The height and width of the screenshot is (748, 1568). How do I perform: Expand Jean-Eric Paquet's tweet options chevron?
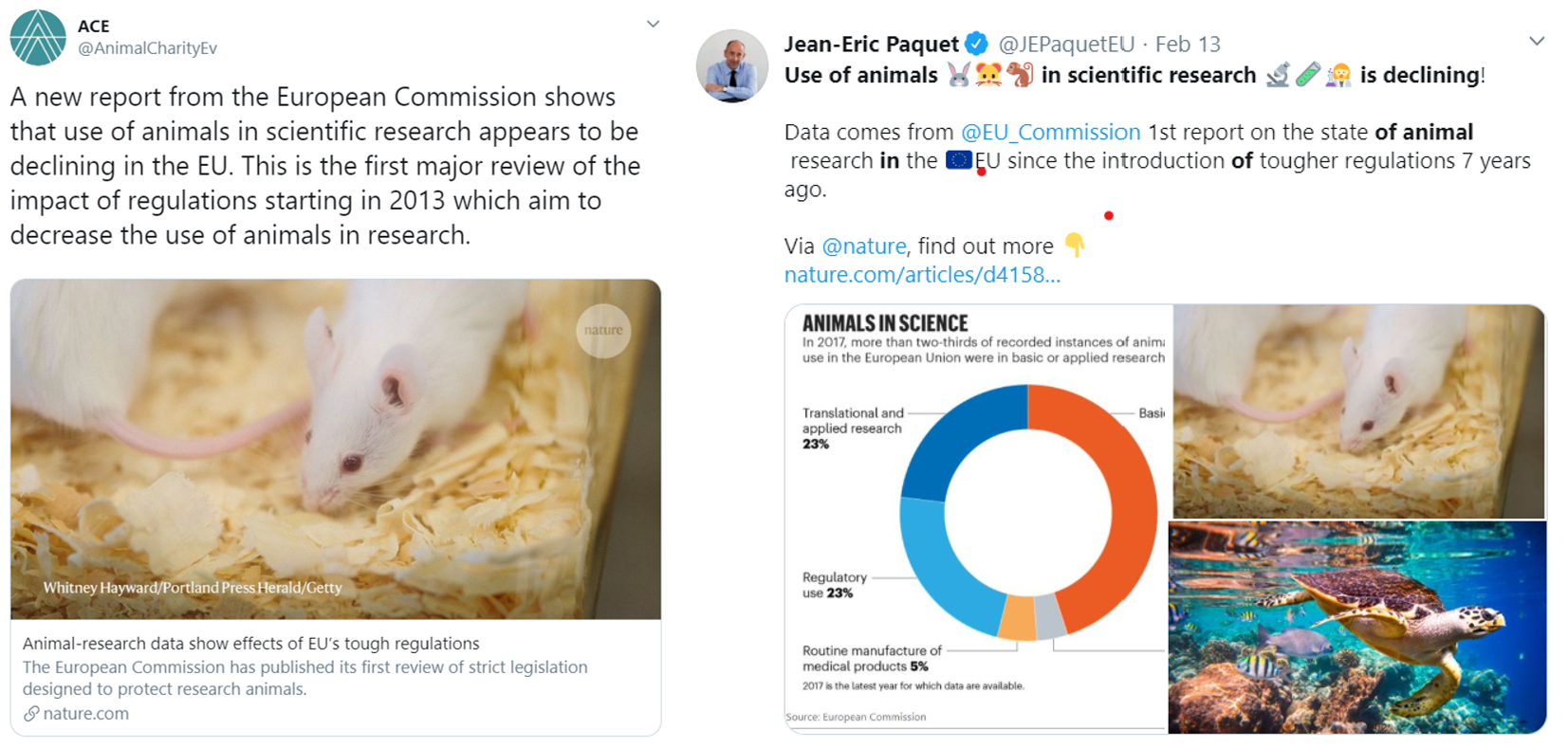1537,42
